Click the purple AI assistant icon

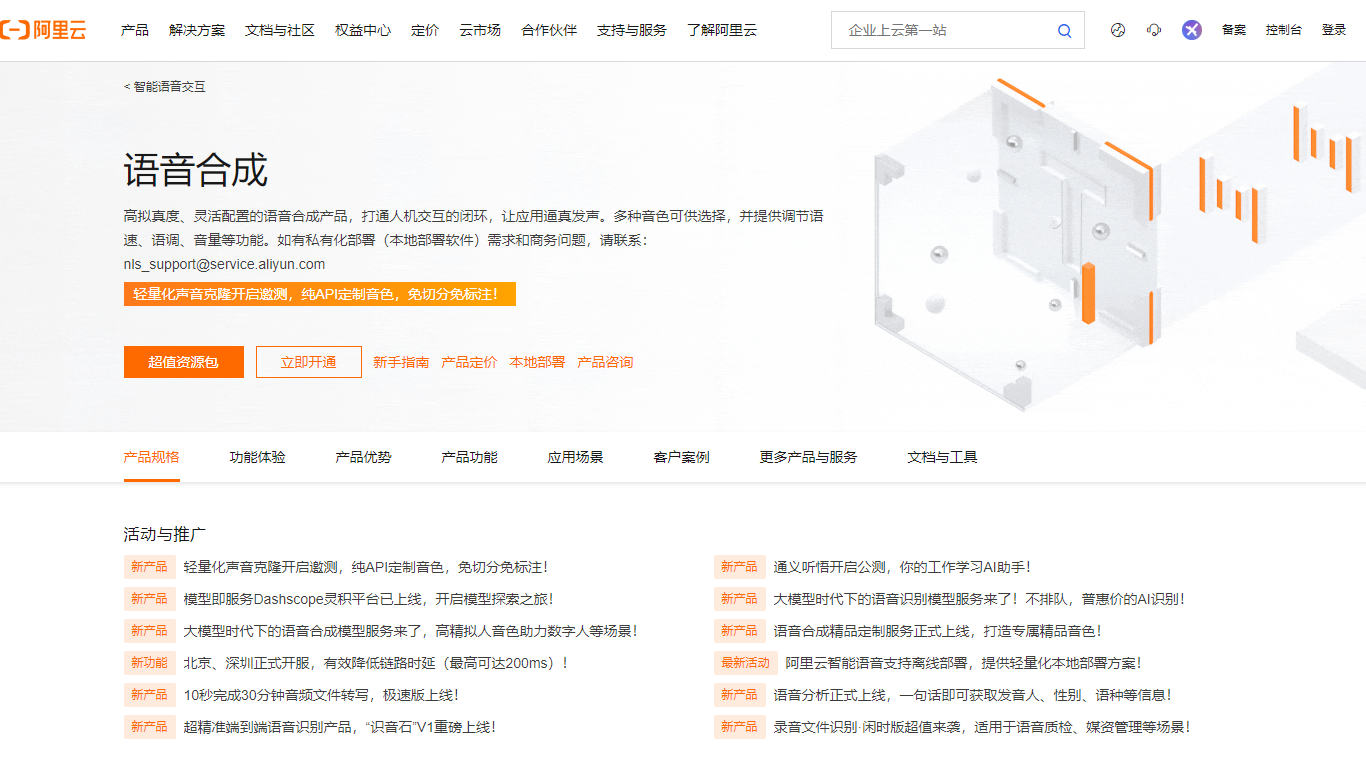click(x=1192, y=30)
